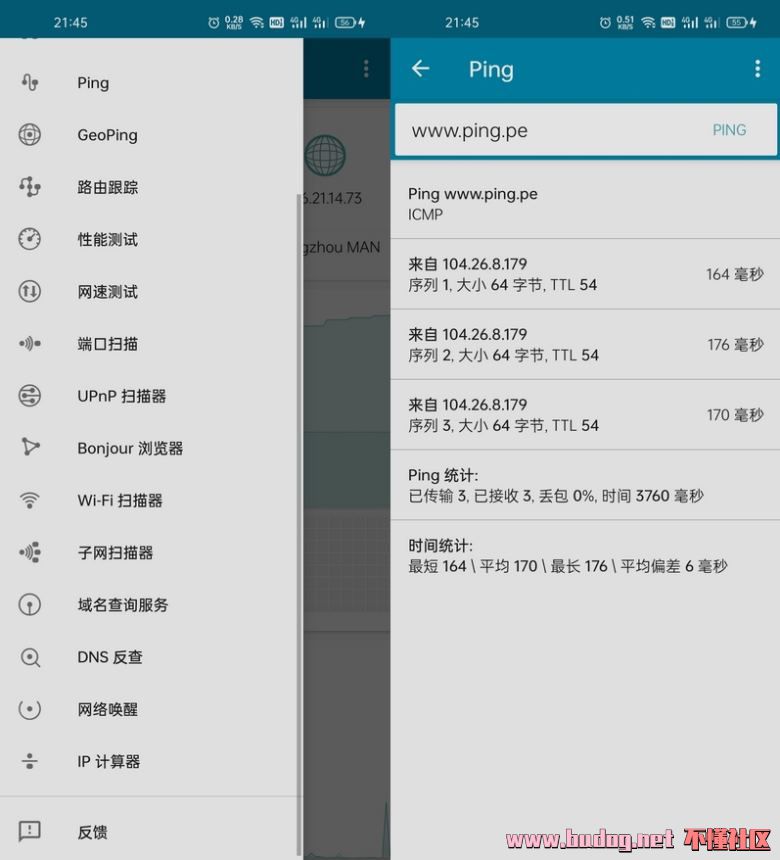Tap the DNS 反查 magnifier icon

(30, 657)
